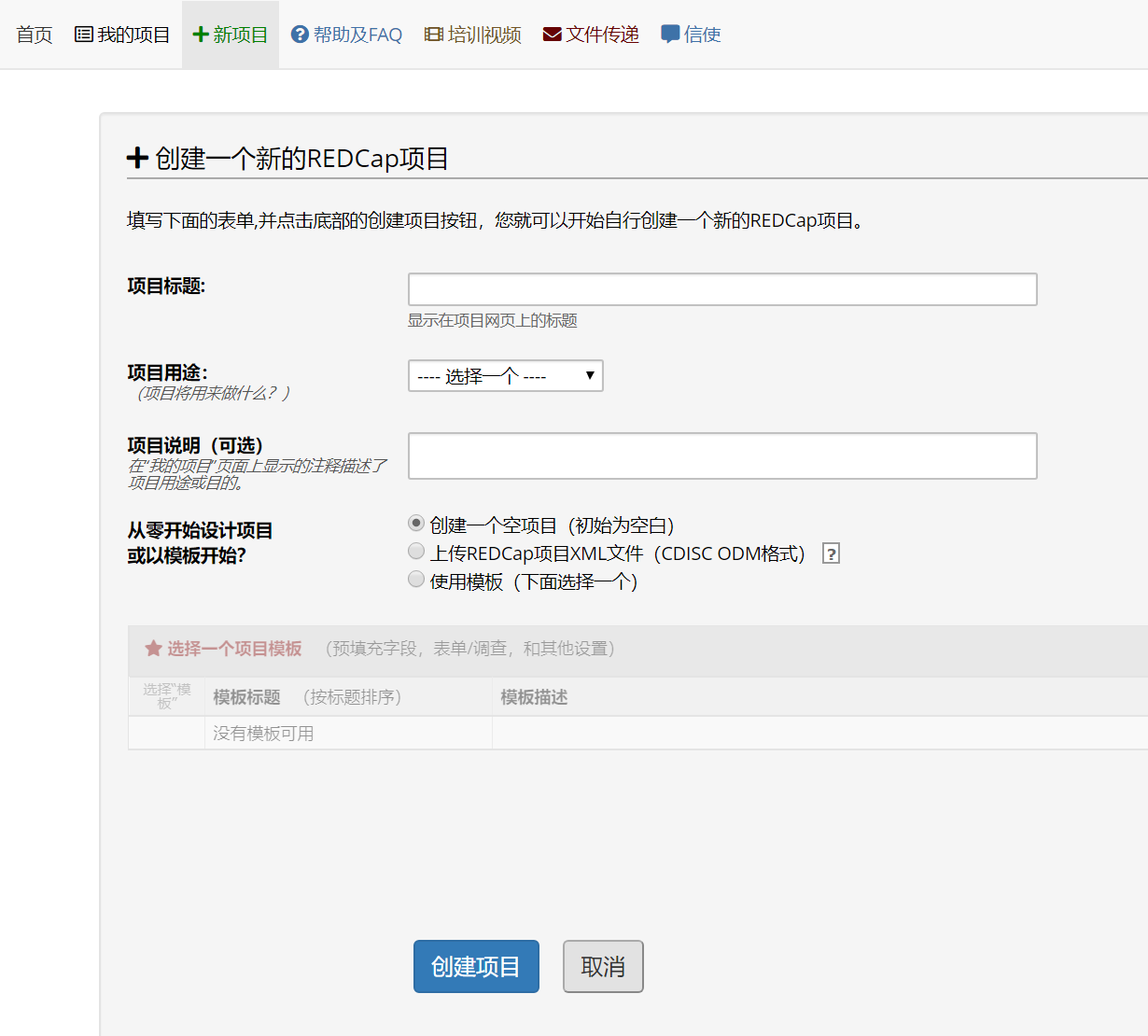Go to 我的项目 tab

pyautogui.click(x=122, y=35)
